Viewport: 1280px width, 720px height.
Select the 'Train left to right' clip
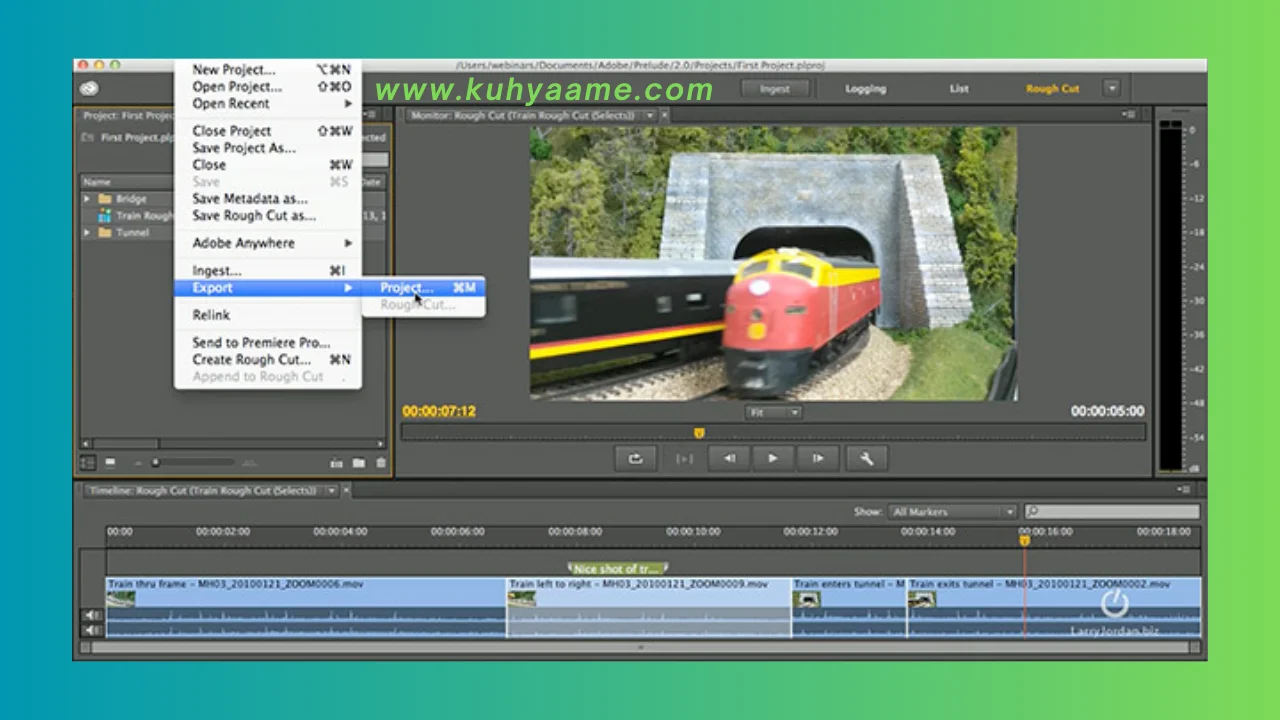pos(649,607)
